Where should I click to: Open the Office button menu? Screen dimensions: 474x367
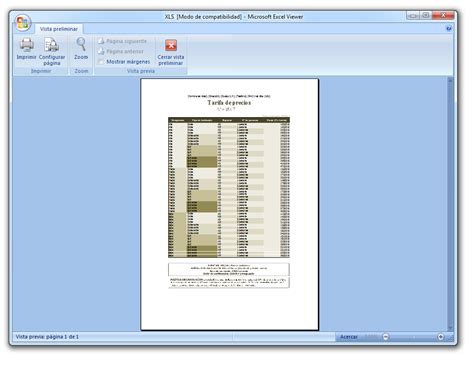pos(23,23)
